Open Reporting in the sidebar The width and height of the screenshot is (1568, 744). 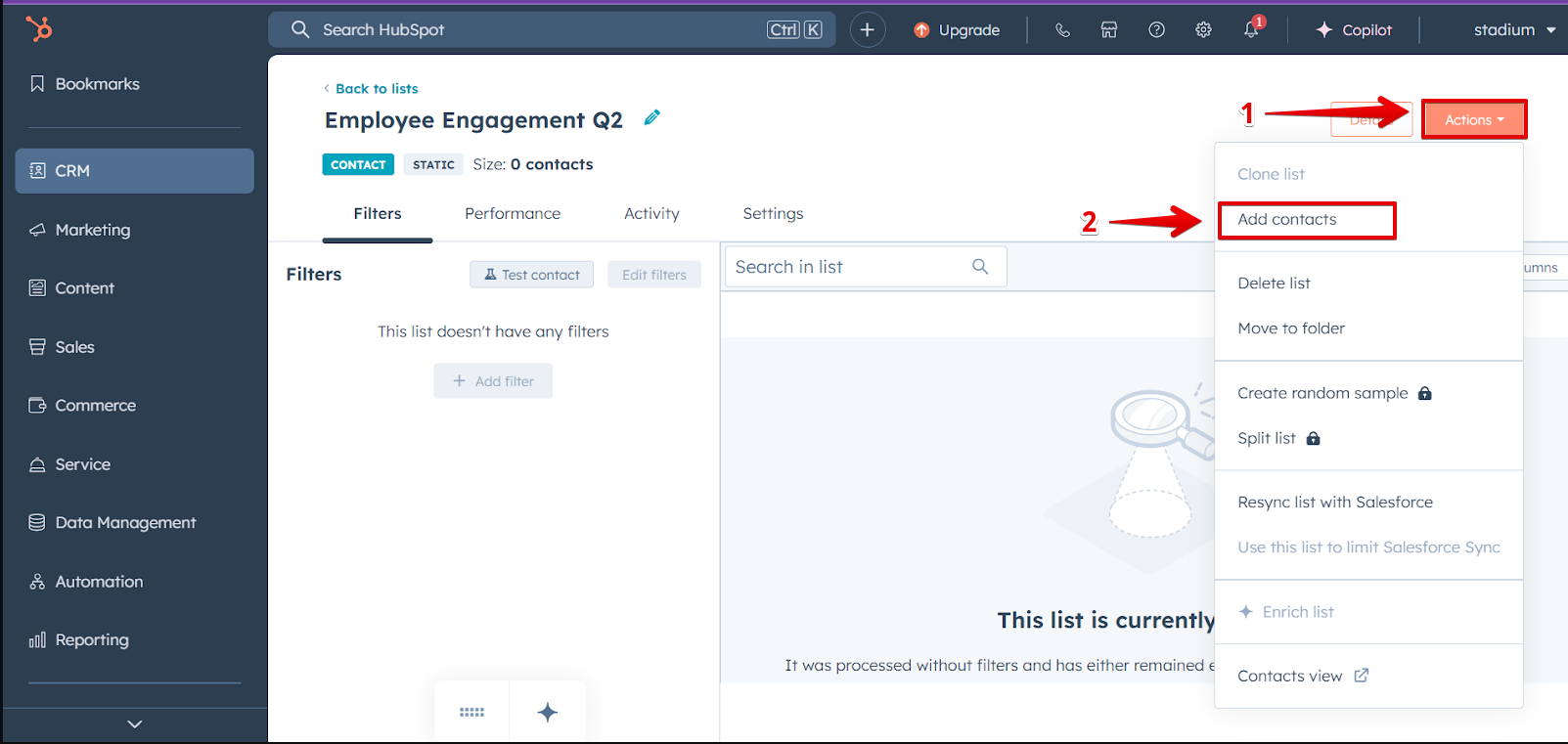coord(80,640)
